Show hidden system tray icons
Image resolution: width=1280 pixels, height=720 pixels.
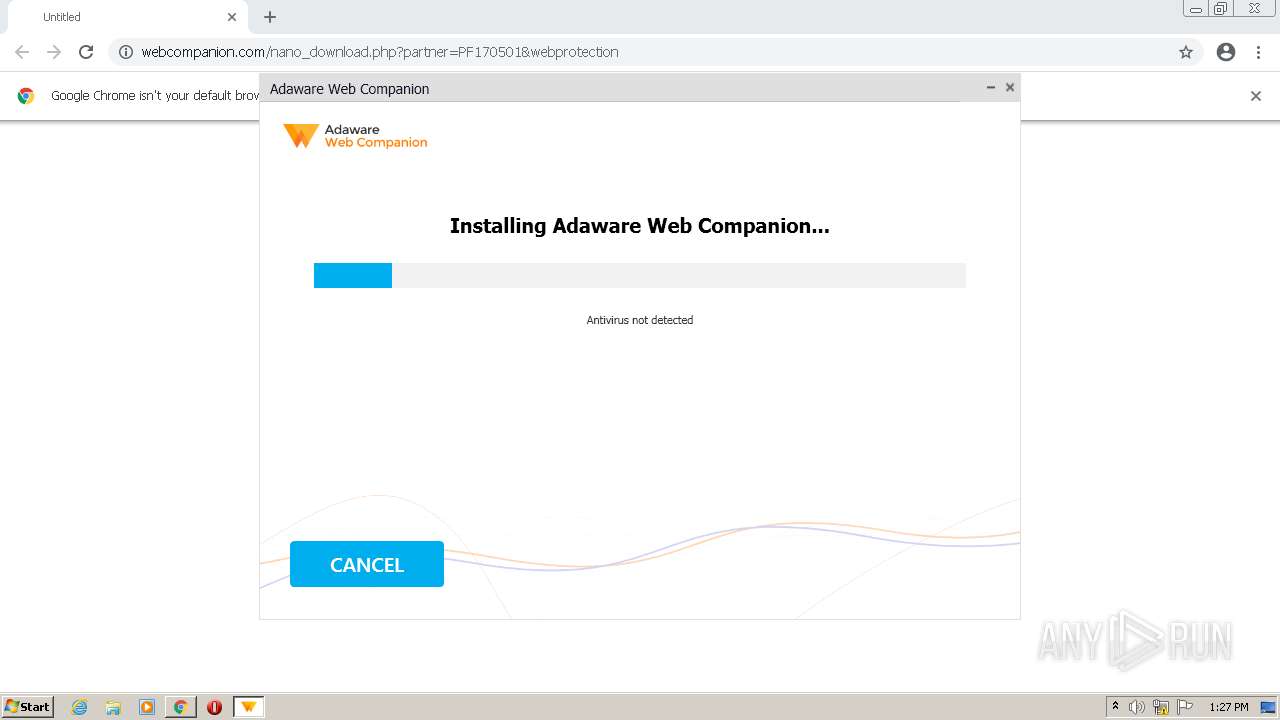1115,707
